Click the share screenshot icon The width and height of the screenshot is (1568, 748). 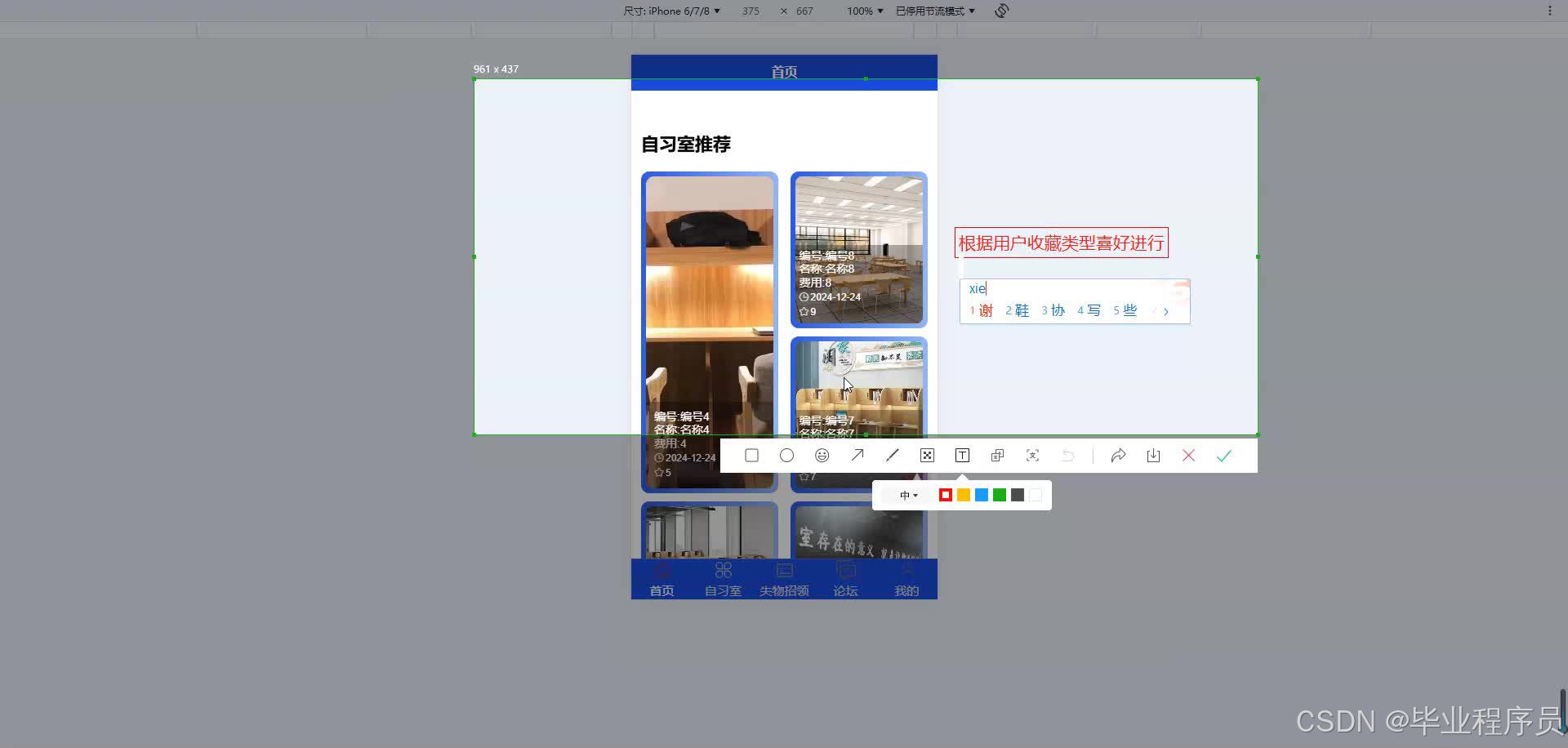pos(1118,455)
